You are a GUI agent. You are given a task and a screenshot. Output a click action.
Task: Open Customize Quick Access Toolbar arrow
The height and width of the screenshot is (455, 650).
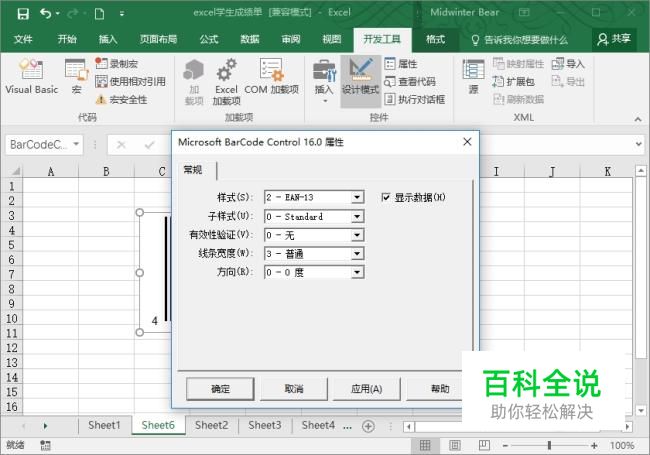(121, 14)
